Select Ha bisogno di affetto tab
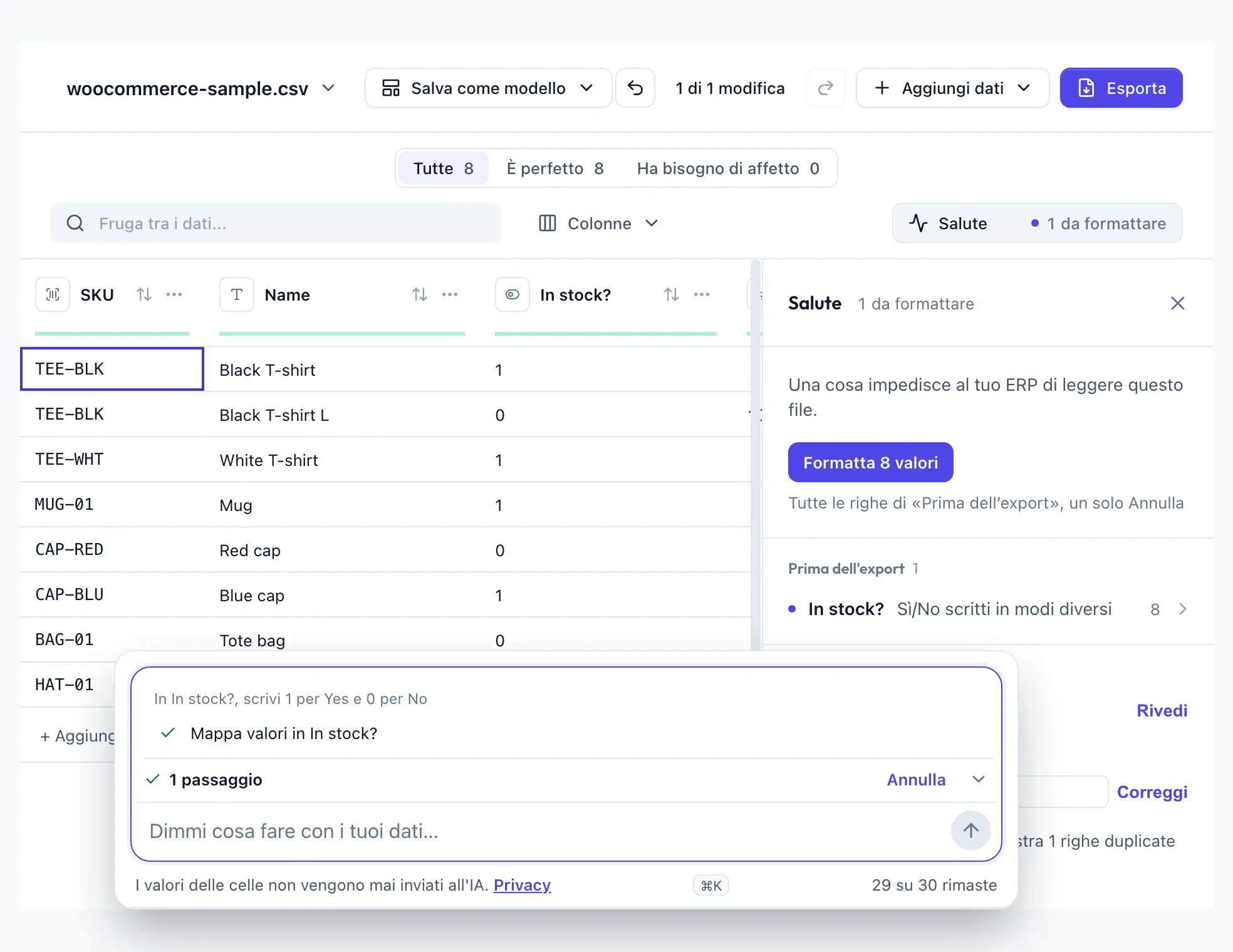Screen dimensions: 1233x952 [x=728, y=168]
